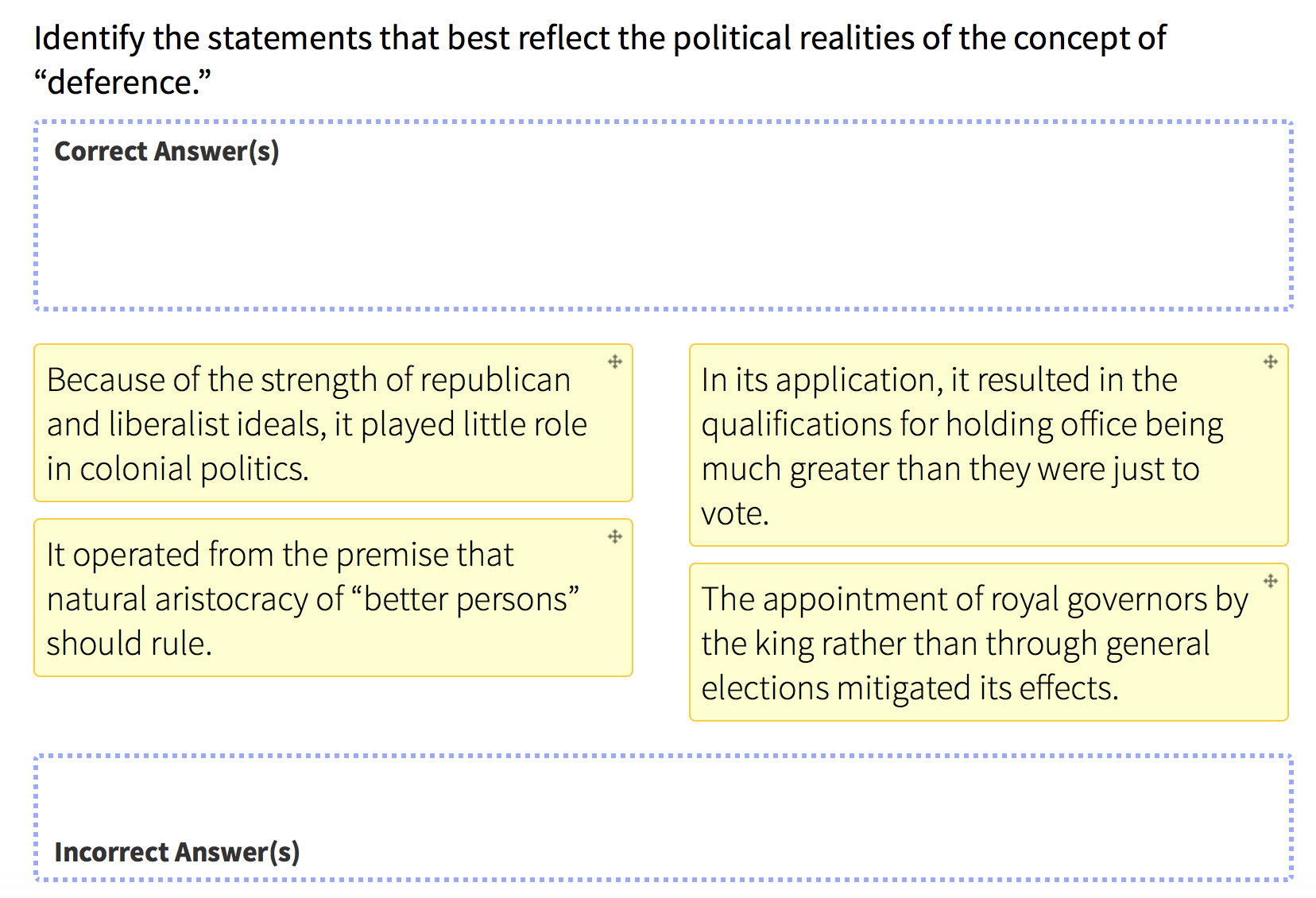Click empty space inside Correct Answer(s) drop zone

pyautogui.click(x=664, y=238)
